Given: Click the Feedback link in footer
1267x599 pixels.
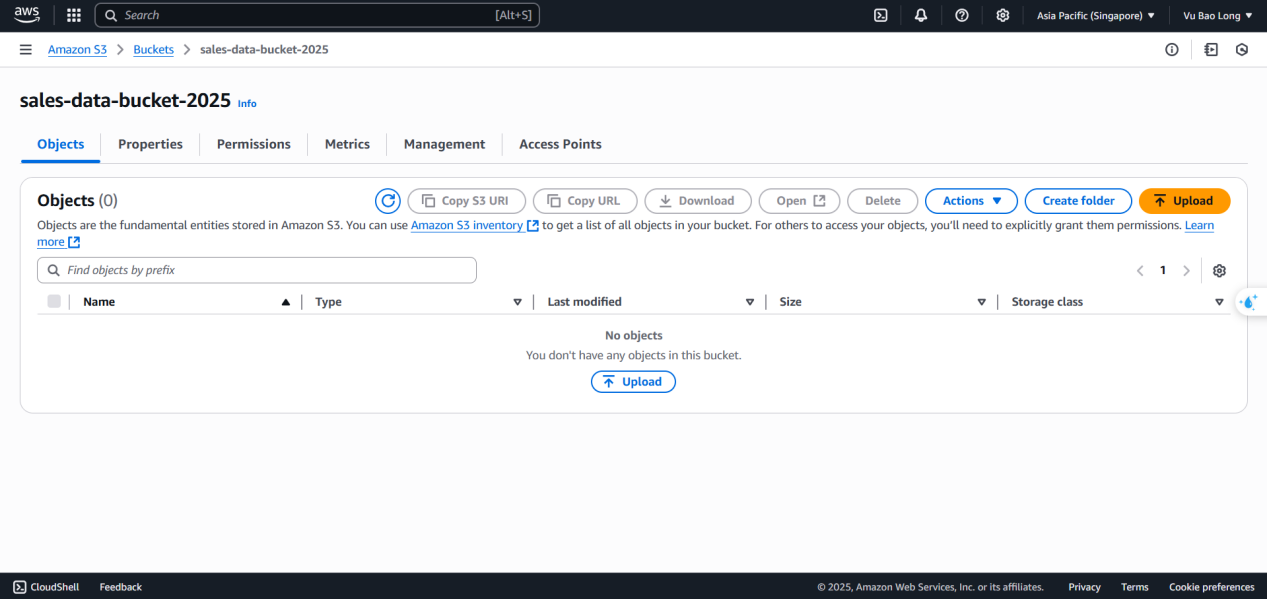Looking at the screenshot, I should (121, 587).
